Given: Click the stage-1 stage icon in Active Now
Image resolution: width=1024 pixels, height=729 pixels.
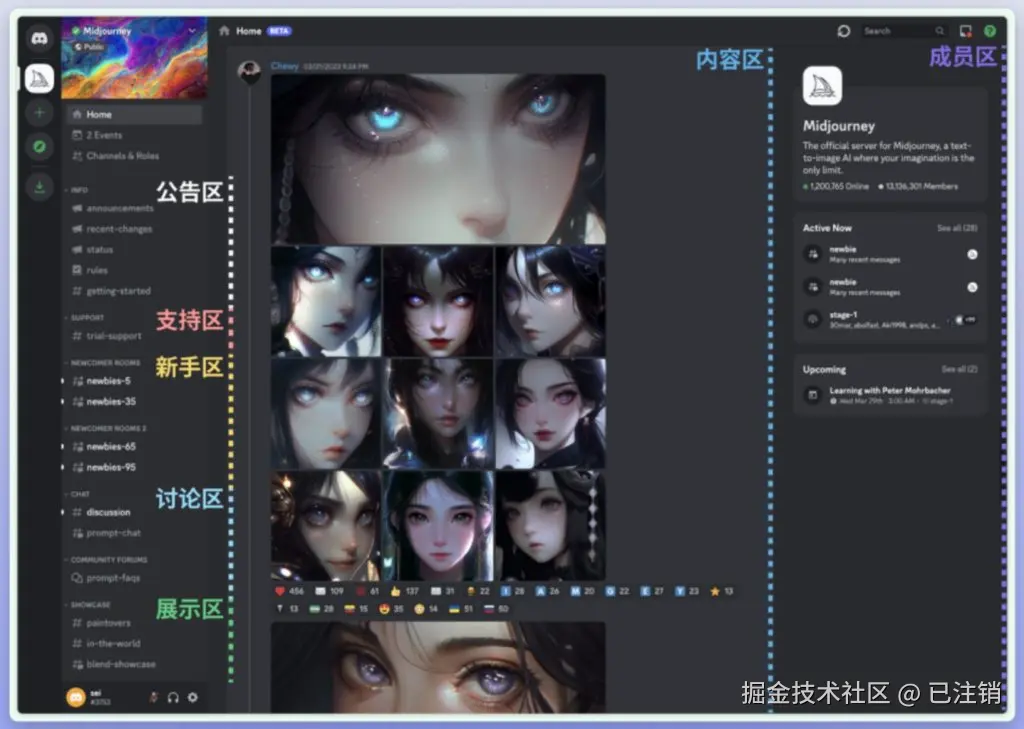Looking at the screenshot, I should (x=813, y=319).
